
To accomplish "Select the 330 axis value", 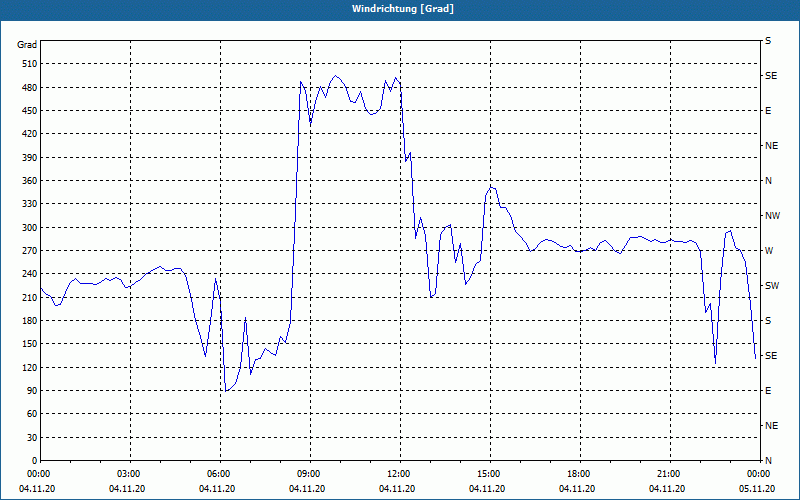I will pyautogui.click(x=30, y=204).
